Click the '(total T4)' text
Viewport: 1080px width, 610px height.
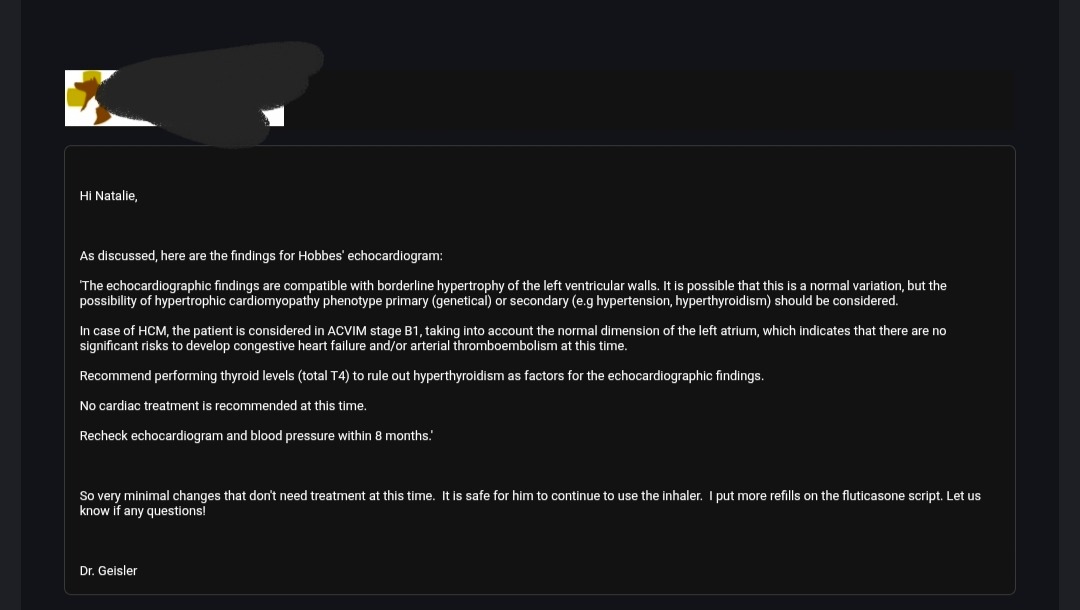click(x=323, y=376)
